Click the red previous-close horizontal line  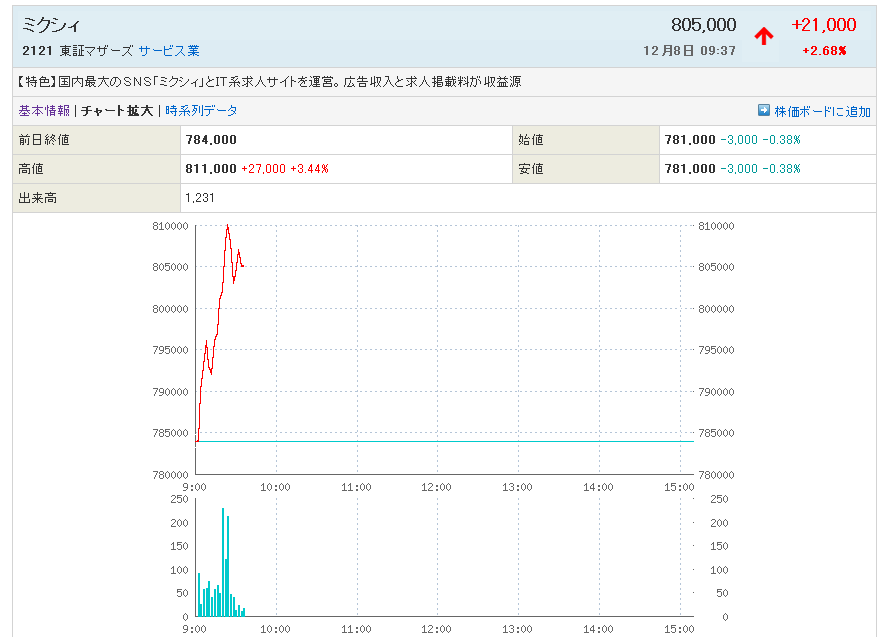click(450, 441)
